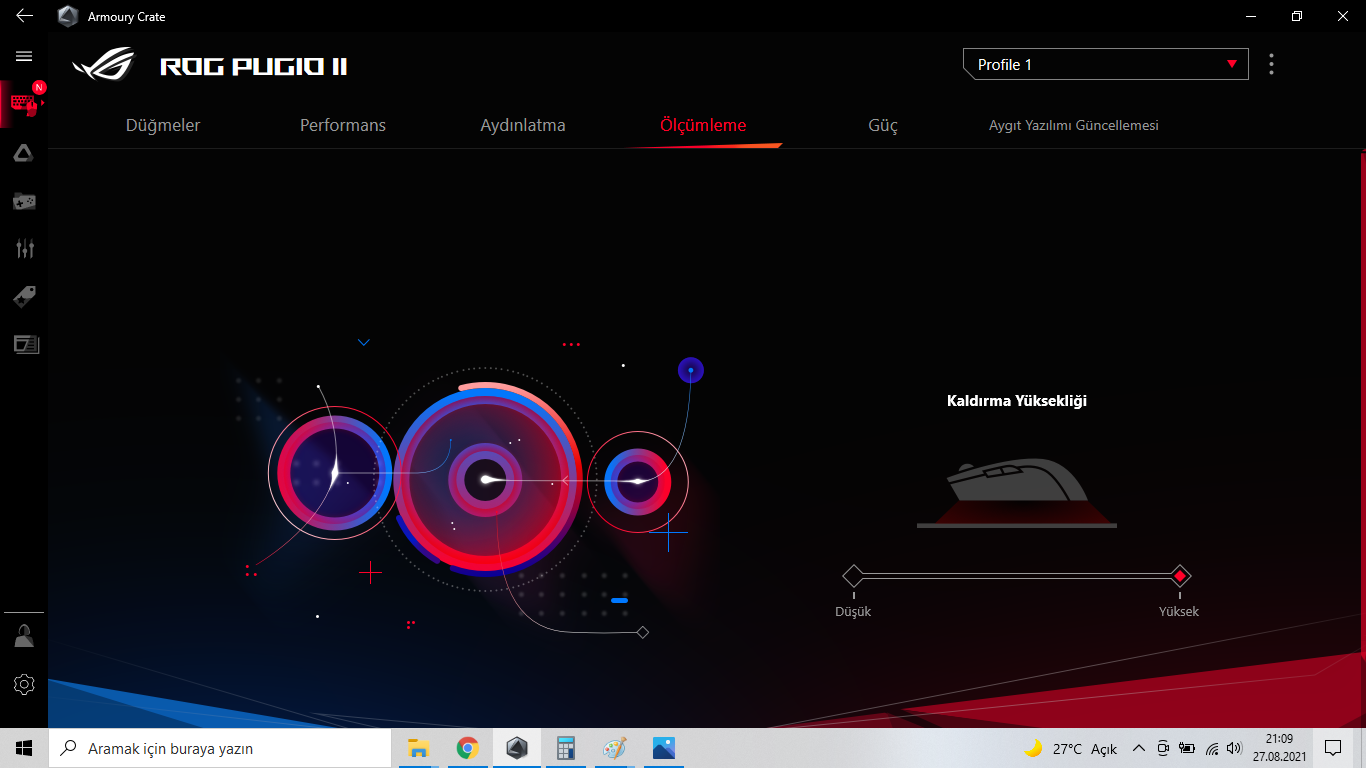The image size is (1366, 768).
Task: Set lift-off slider to the Düşük diamond
Action: (853, 576)
